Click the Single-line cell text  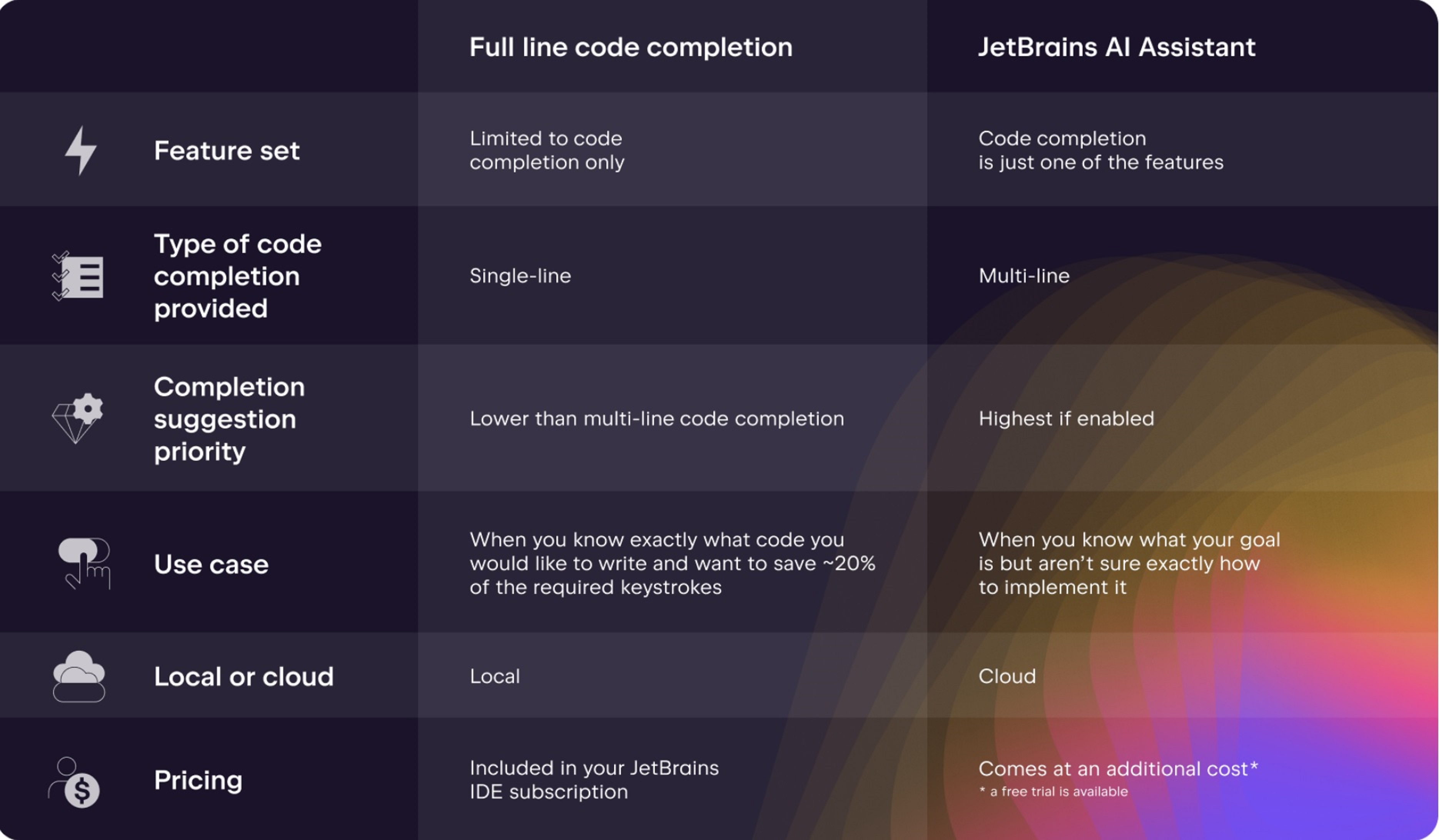(520, 276)
